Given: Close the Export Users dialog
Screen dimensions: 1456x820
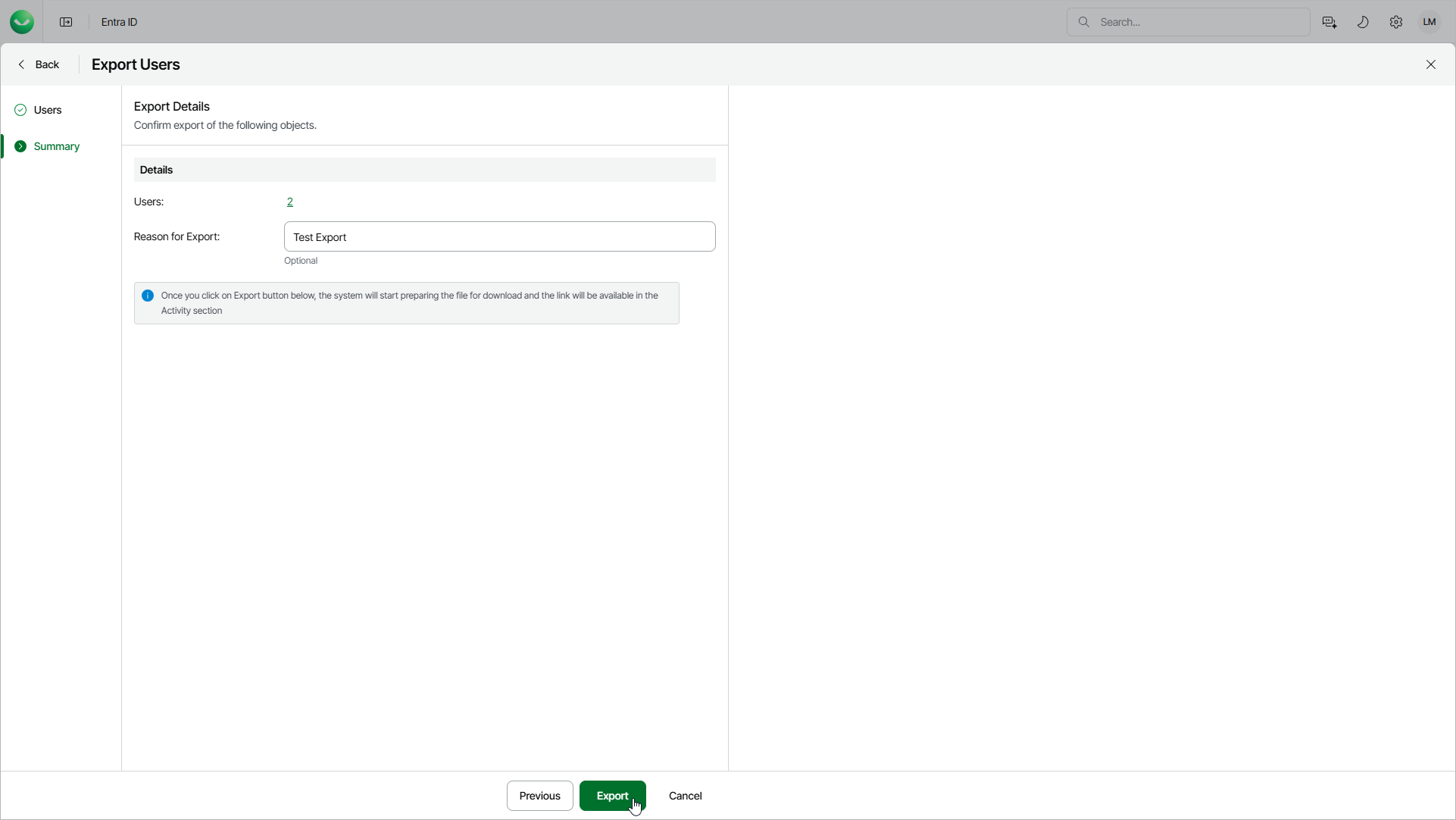Looking at the screenshot, I should 1430,64.
